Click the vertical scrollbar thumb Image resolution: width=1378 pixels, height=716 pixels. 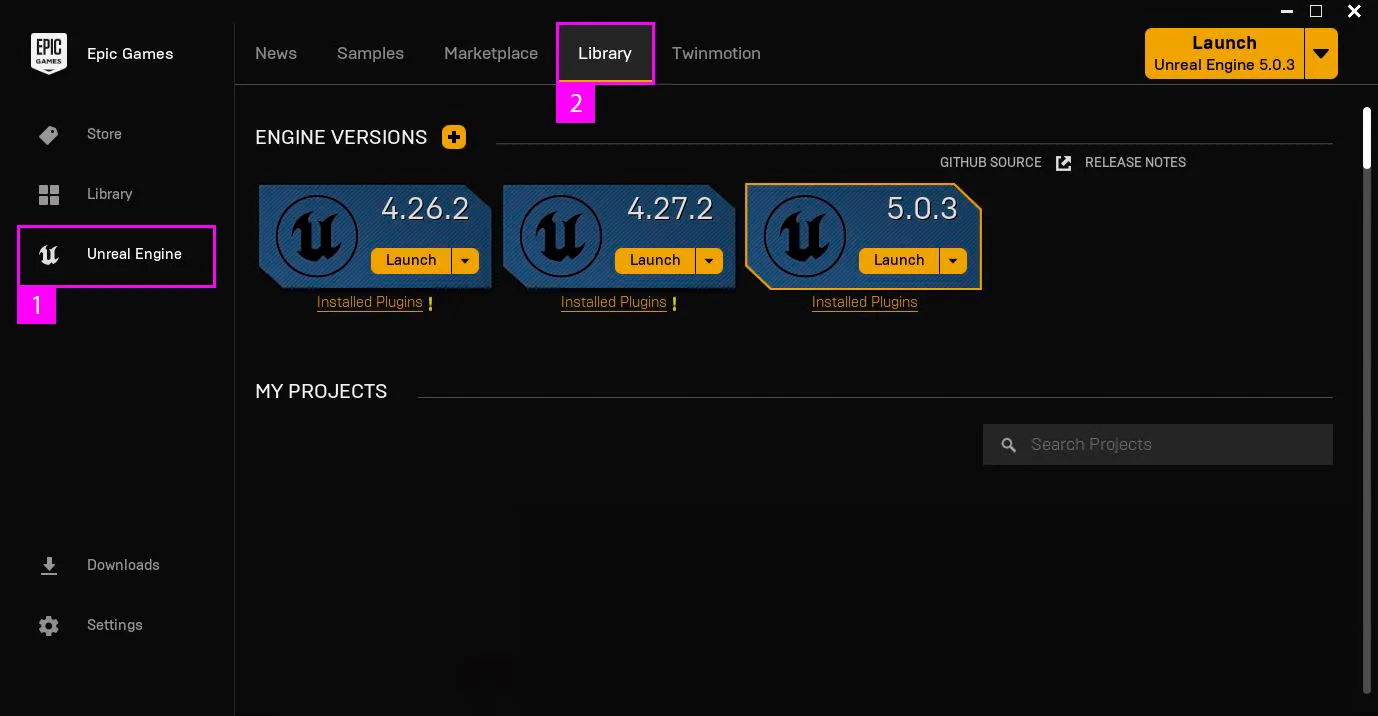pos(1367,138)
